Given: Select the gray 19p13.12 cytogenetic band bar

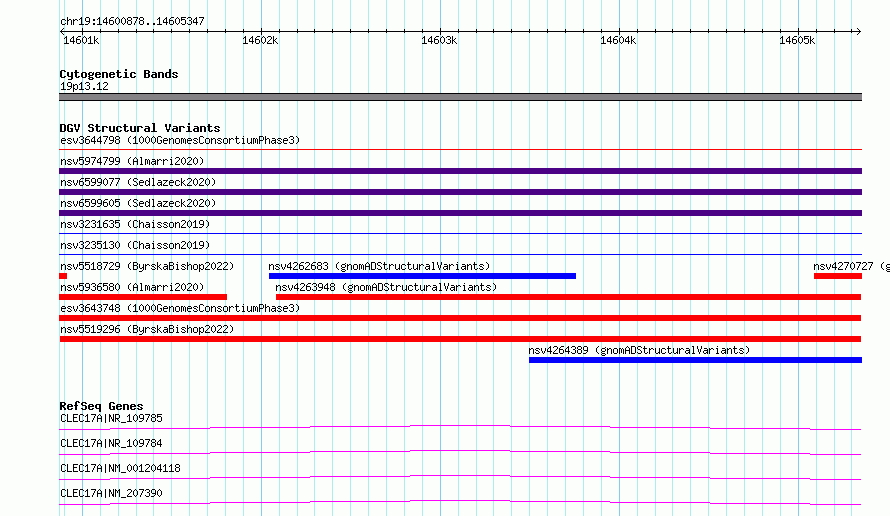Looking at the screenshot, I should click(x=460, y=97).
